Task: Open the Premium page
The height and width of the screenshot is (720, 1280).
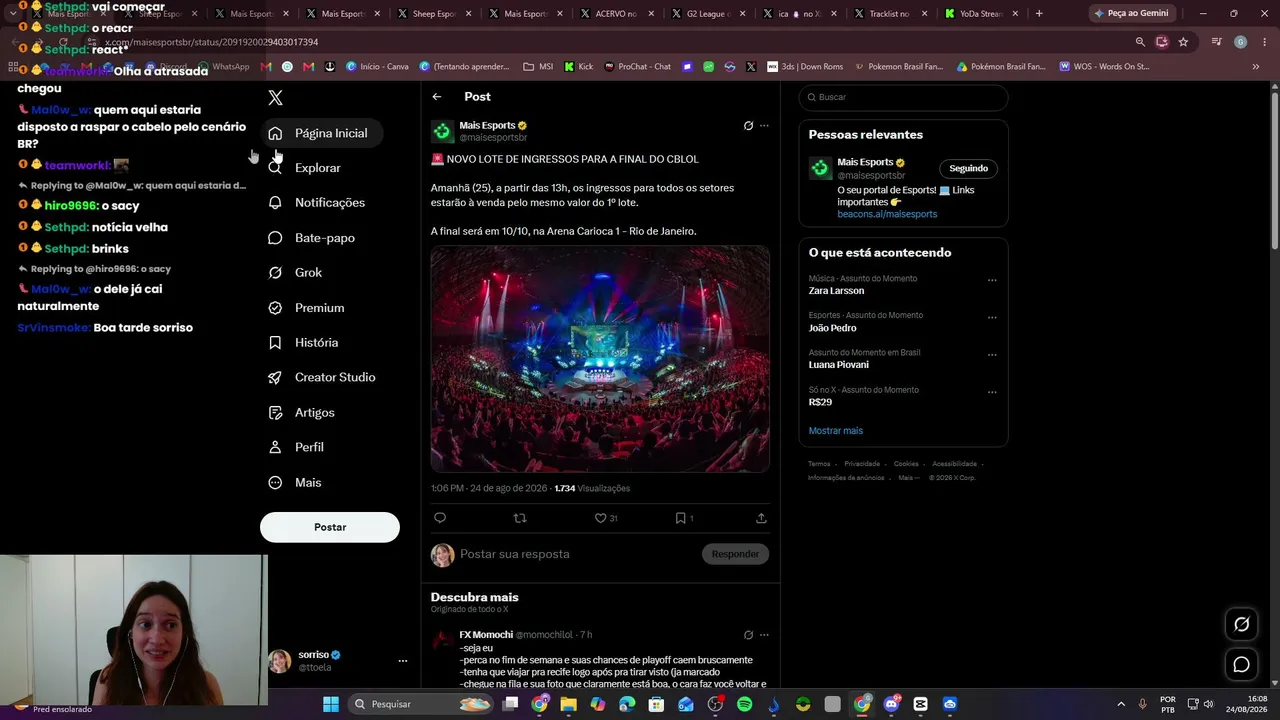Action: (307, 308)
